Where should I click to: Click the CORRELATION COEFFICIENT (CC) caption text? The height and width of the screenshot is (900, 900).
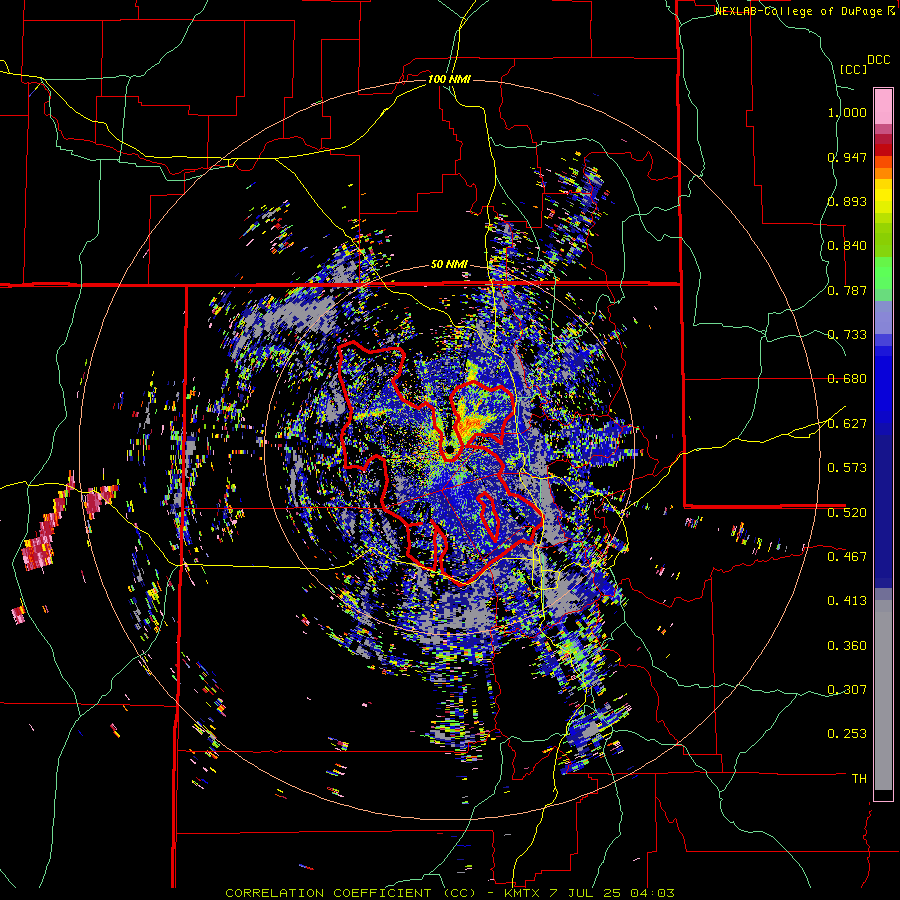(x=351, y=893)
